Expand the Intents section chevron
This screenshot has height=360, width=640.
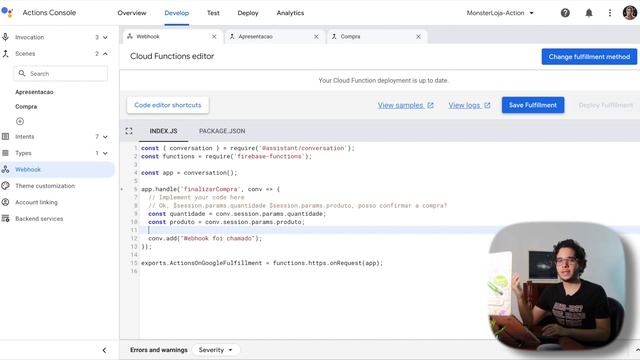point(105,137)
